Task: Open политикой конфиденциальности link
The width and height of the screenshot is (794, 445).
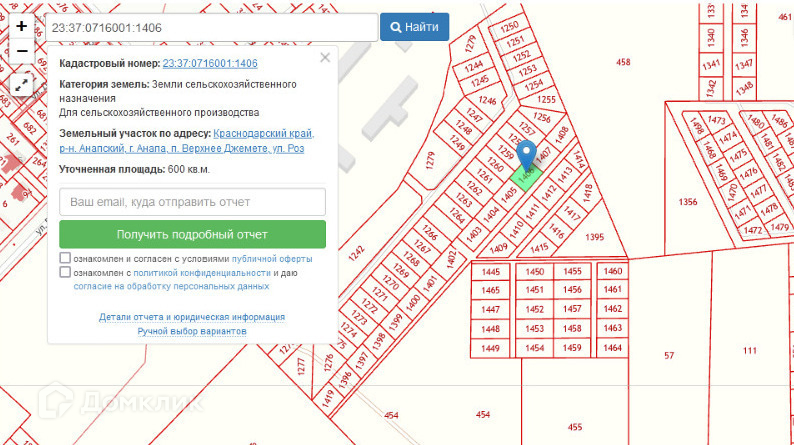Action: pos(202,273)
